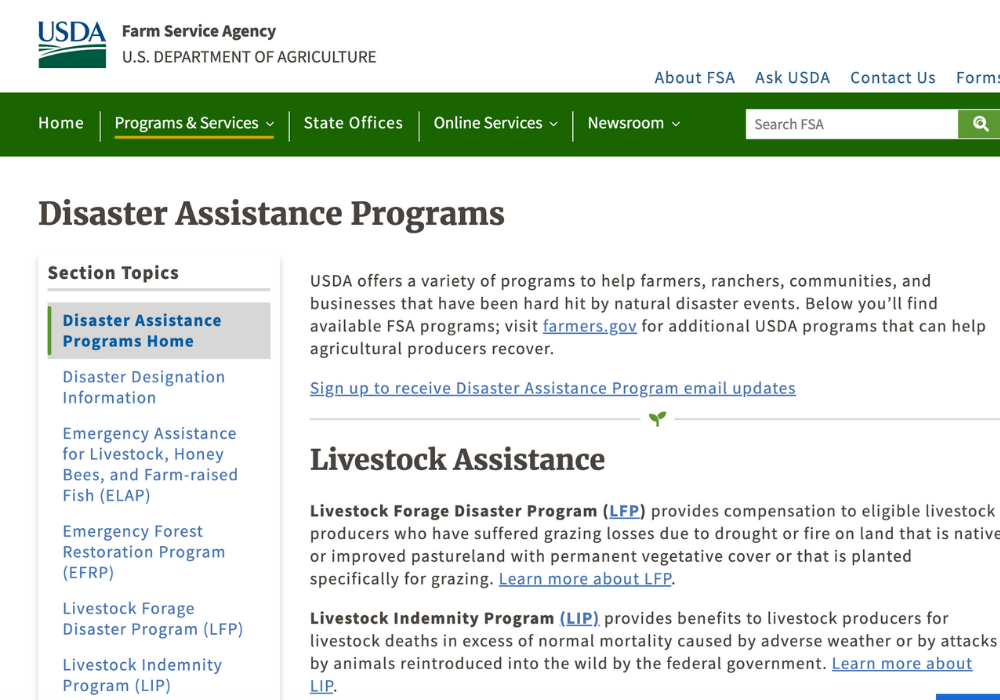Follow the farmers.gov link
Viewport: 1000px width, 700px height.
click(x=589, y=326)
